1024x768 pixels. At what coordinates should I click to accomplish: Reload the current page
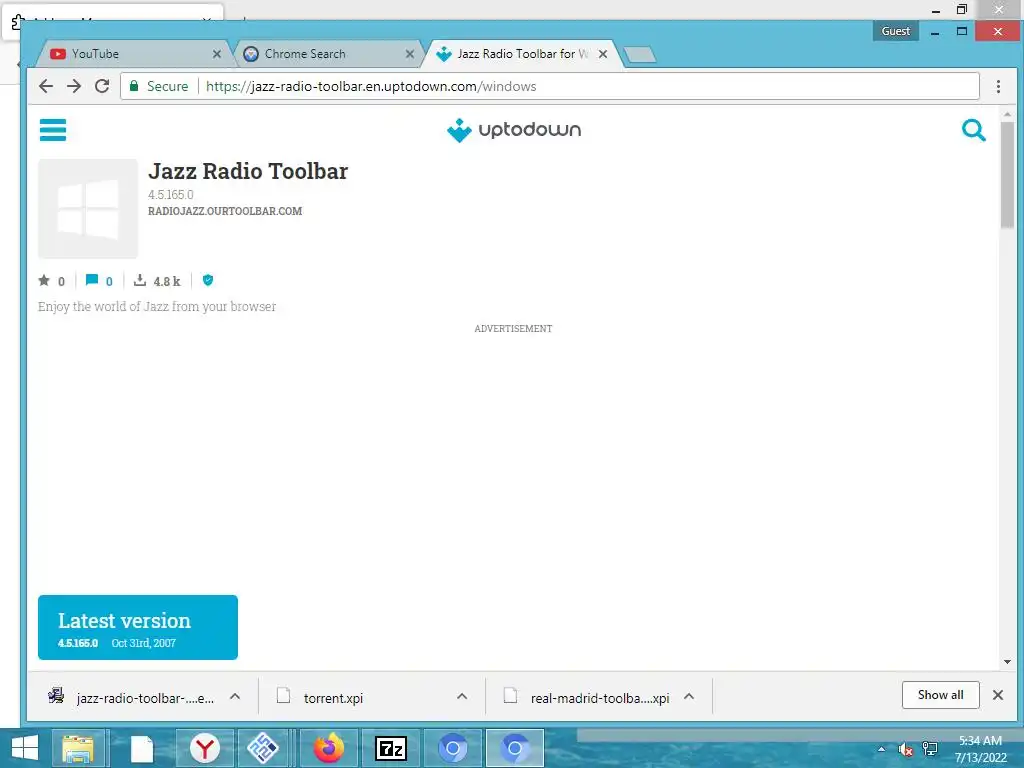pyautogui.click(x=102, y=86)
